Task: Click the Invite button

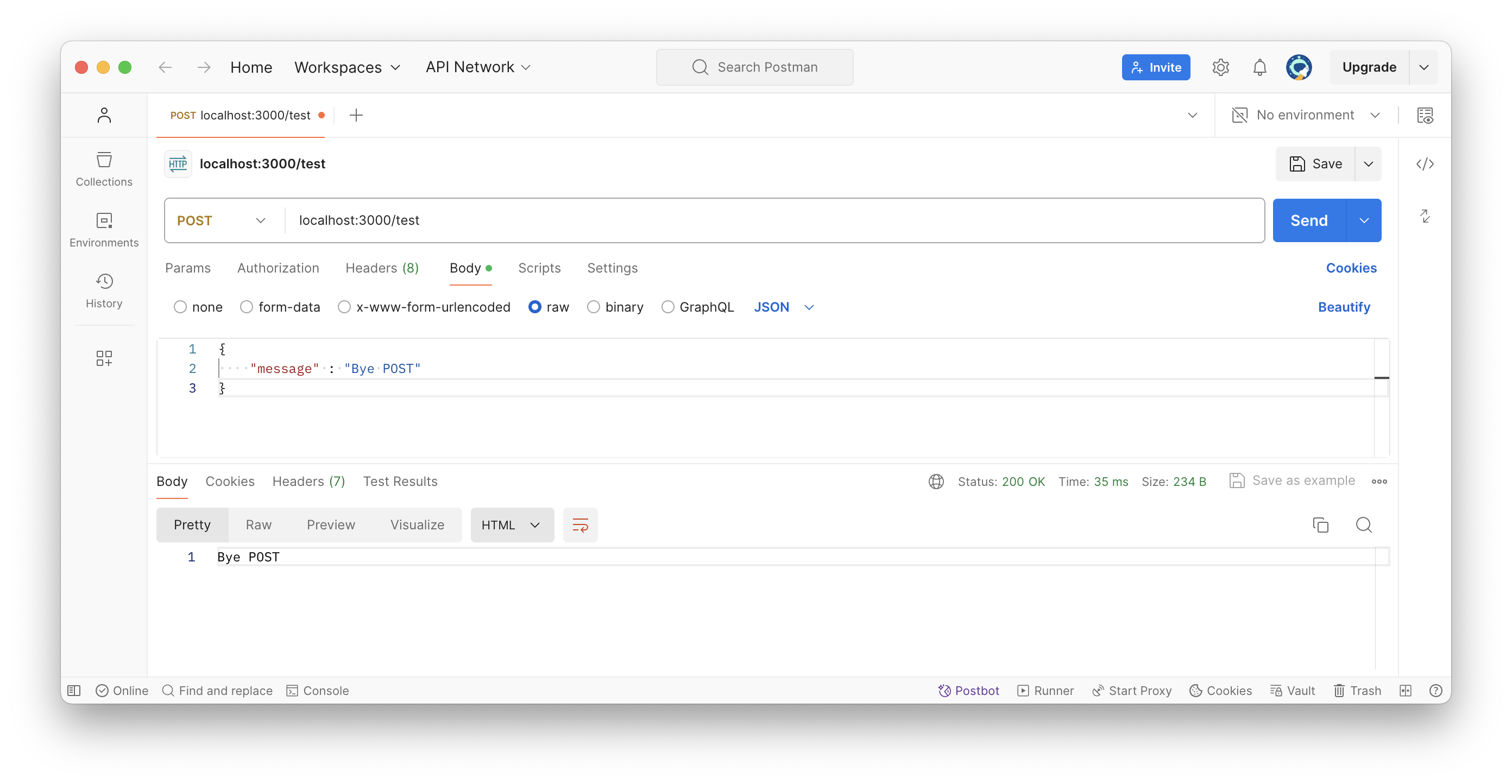Action: [x=1155, y=67]
